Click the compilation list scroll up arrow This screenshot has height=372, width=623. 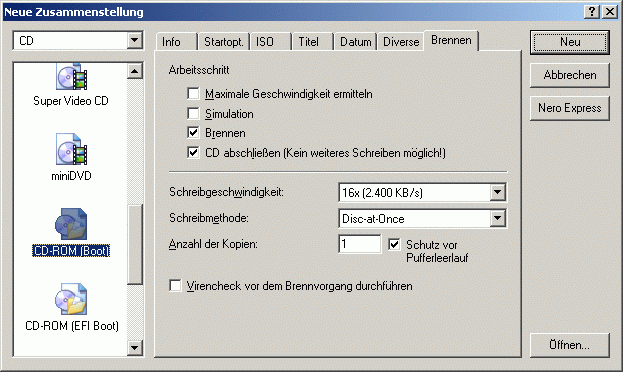coord(135,71)
